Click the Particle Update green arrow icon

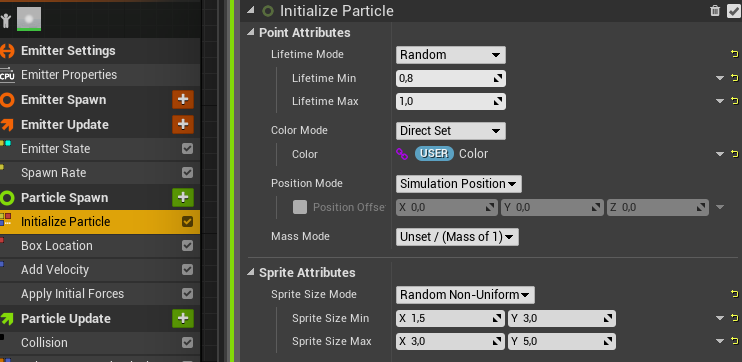7,318
